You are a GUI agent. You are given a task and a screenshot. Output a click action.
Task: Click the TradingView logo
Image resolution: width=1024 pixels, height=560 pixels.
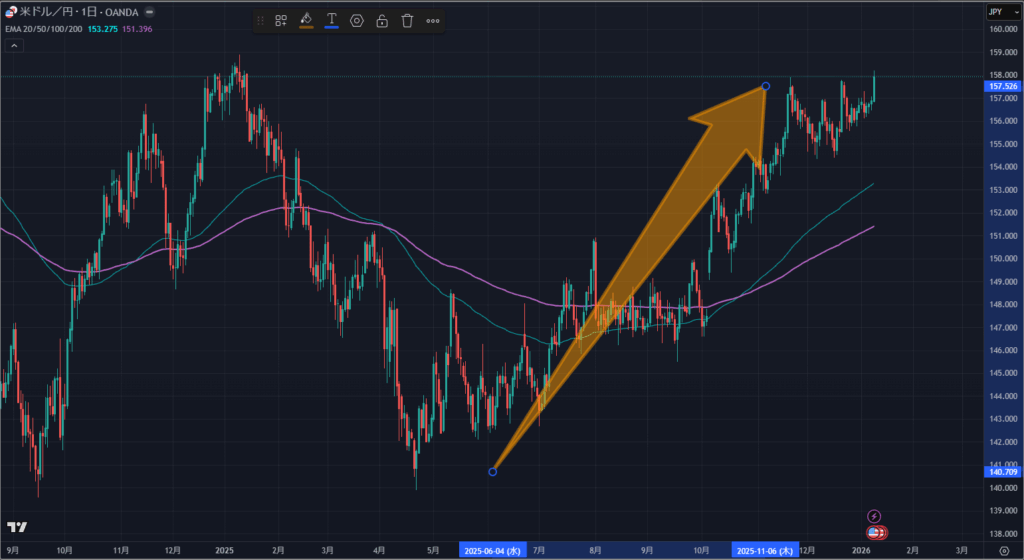click(x=17, y=527)
